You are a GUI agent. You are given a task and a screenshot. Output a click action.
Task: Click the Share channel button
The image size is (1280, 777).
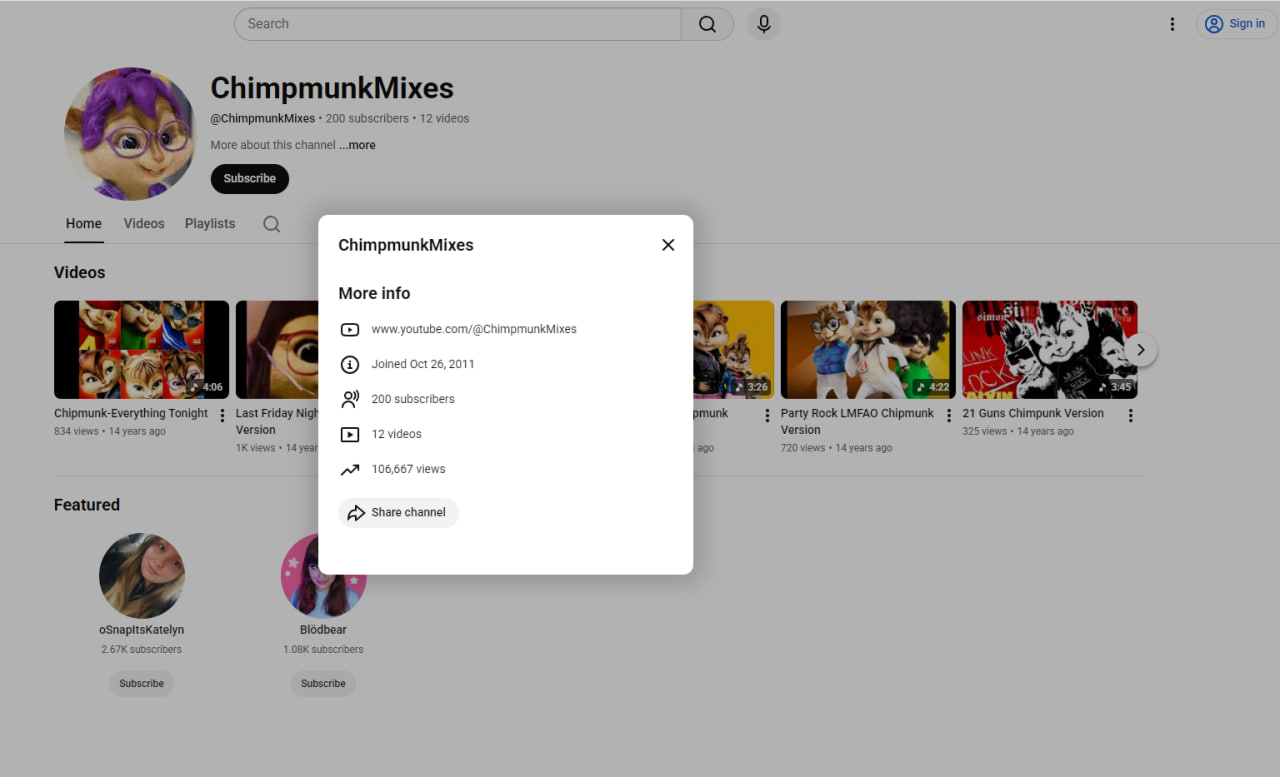click(x=398, y=513)
